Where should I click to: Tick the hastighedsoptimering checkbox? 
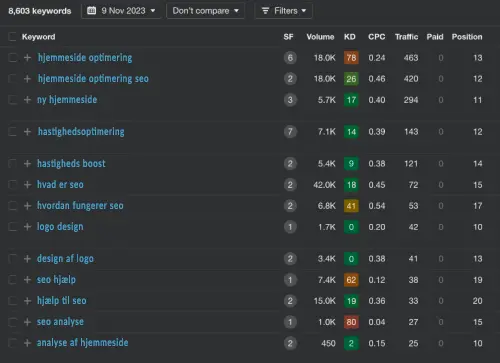click(x=12, y=132)
